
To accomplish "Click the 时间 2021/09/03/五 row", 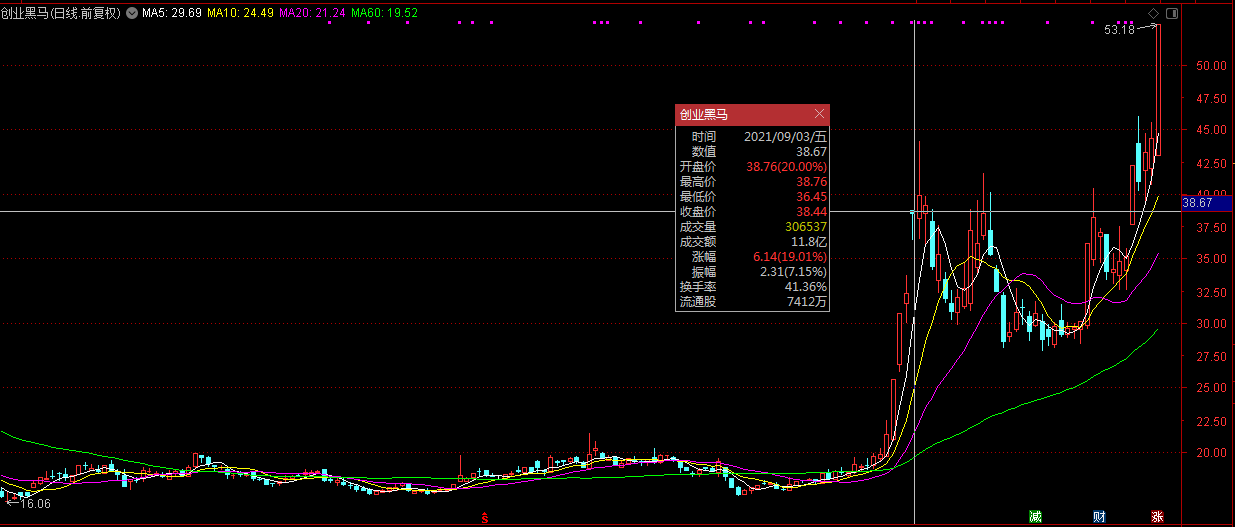I will point(752,136).
